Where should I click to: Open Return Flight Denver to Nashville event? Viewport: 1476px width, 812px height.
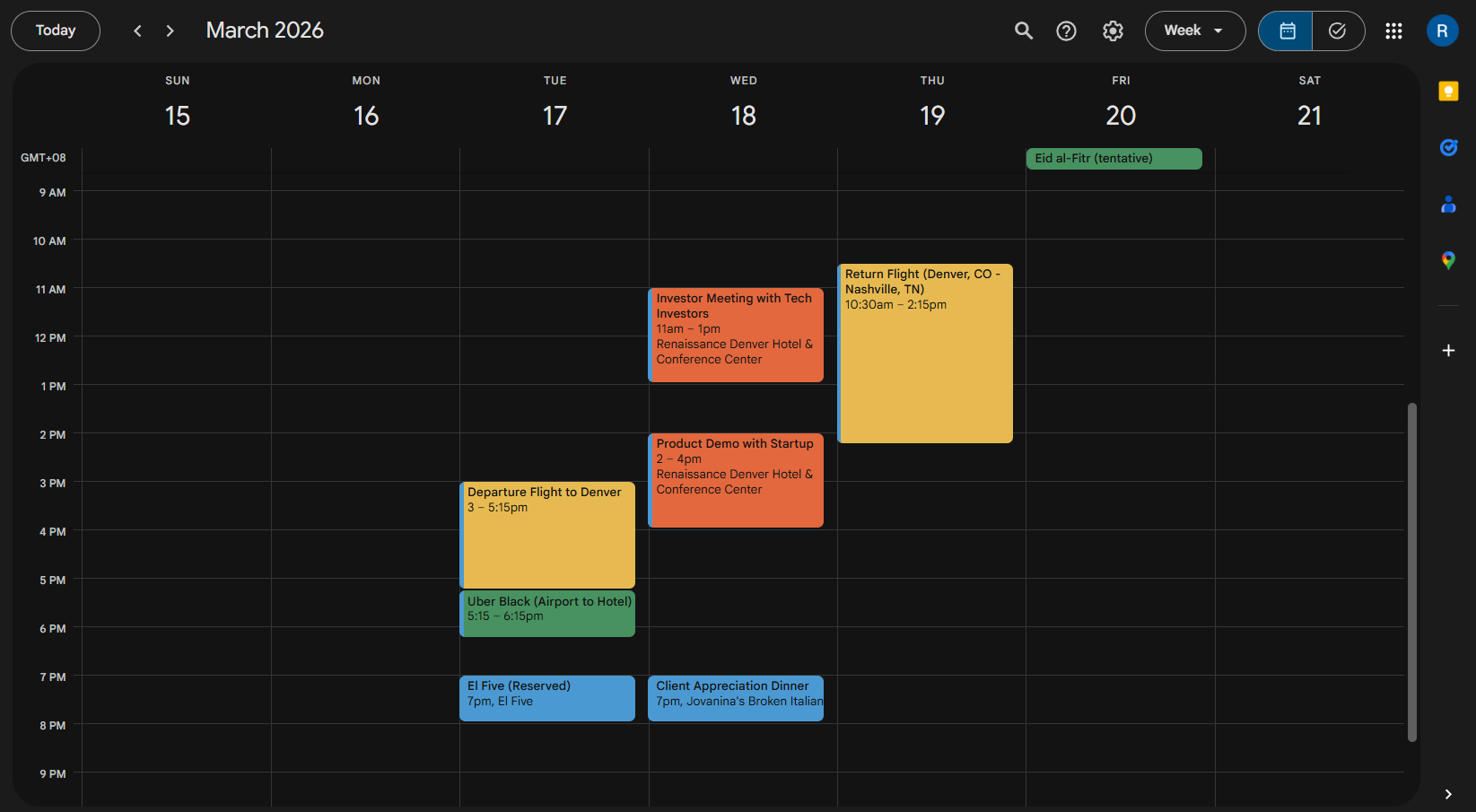point(925,354)
